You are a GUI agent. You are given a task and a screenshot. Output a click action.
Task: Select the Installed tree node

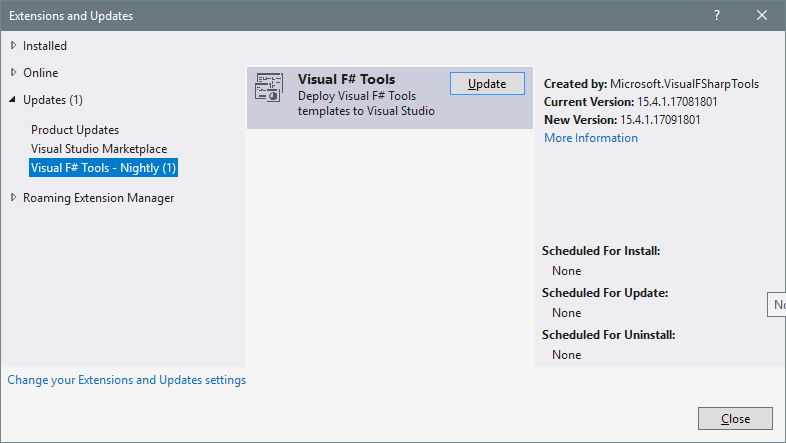coord(45,46)
